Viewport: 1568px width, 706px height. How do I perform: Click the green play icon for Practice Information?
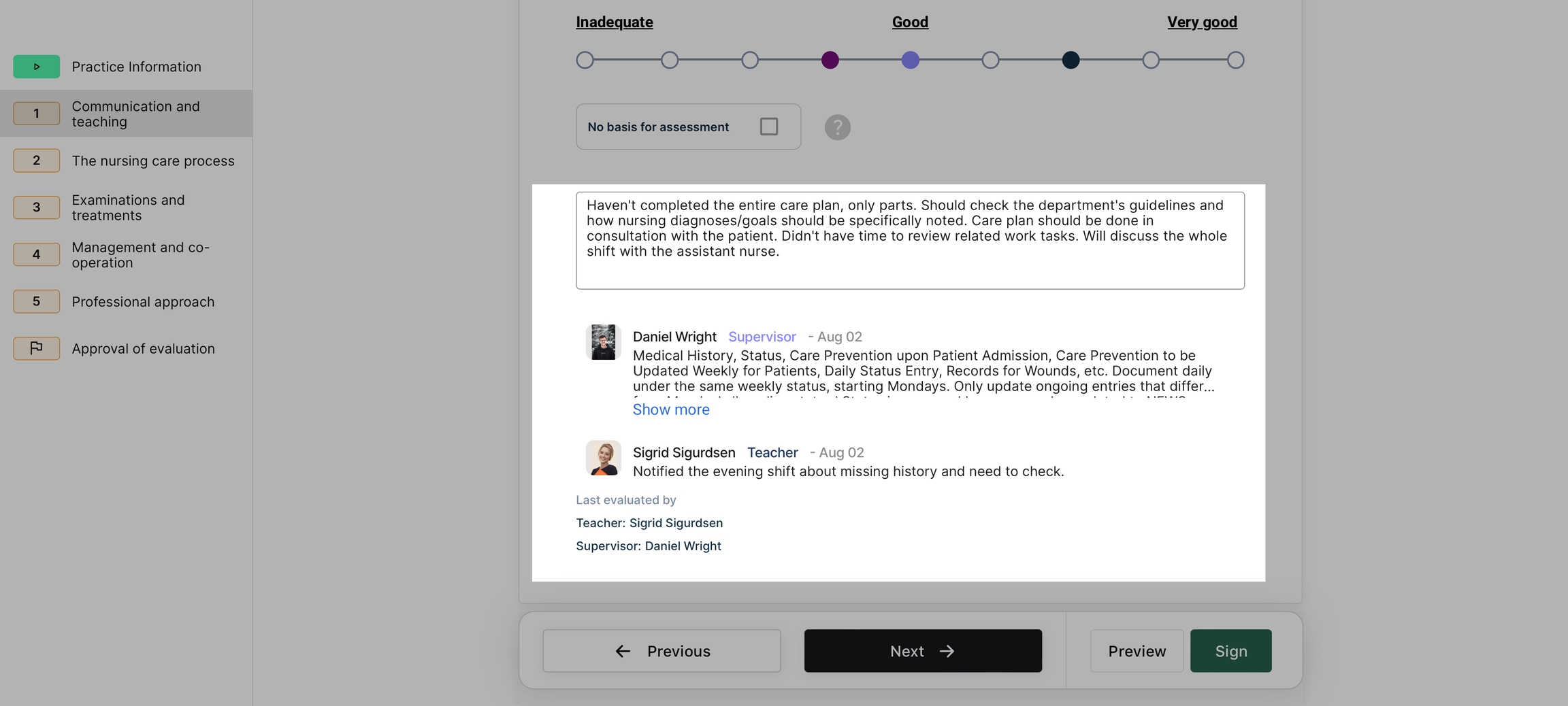pyautogui.click(x=37, y=67)
